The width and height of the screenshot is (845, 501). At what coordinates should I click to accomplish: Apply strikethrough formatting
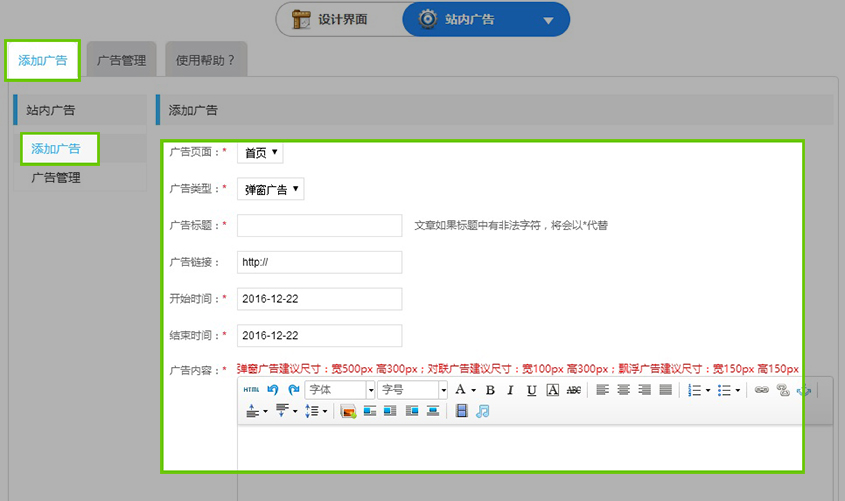(573, 390)
